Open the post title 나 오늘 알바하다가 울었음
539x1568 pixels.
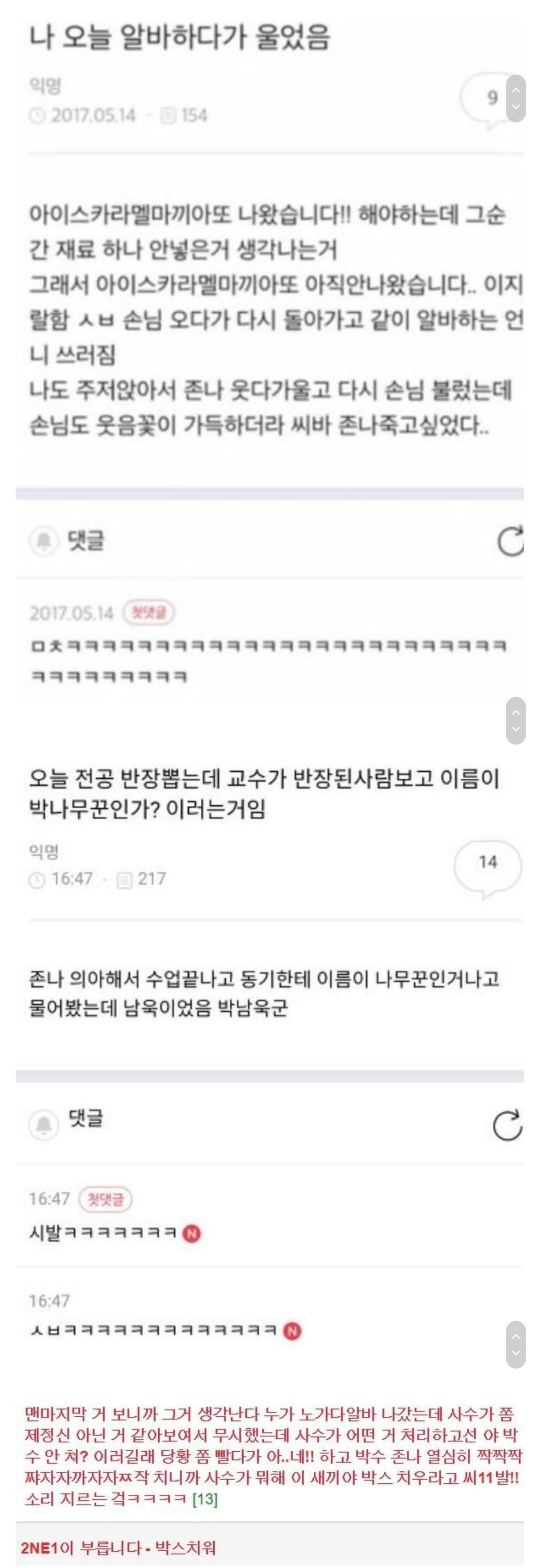pyautogui.click(x=180, y=38)
